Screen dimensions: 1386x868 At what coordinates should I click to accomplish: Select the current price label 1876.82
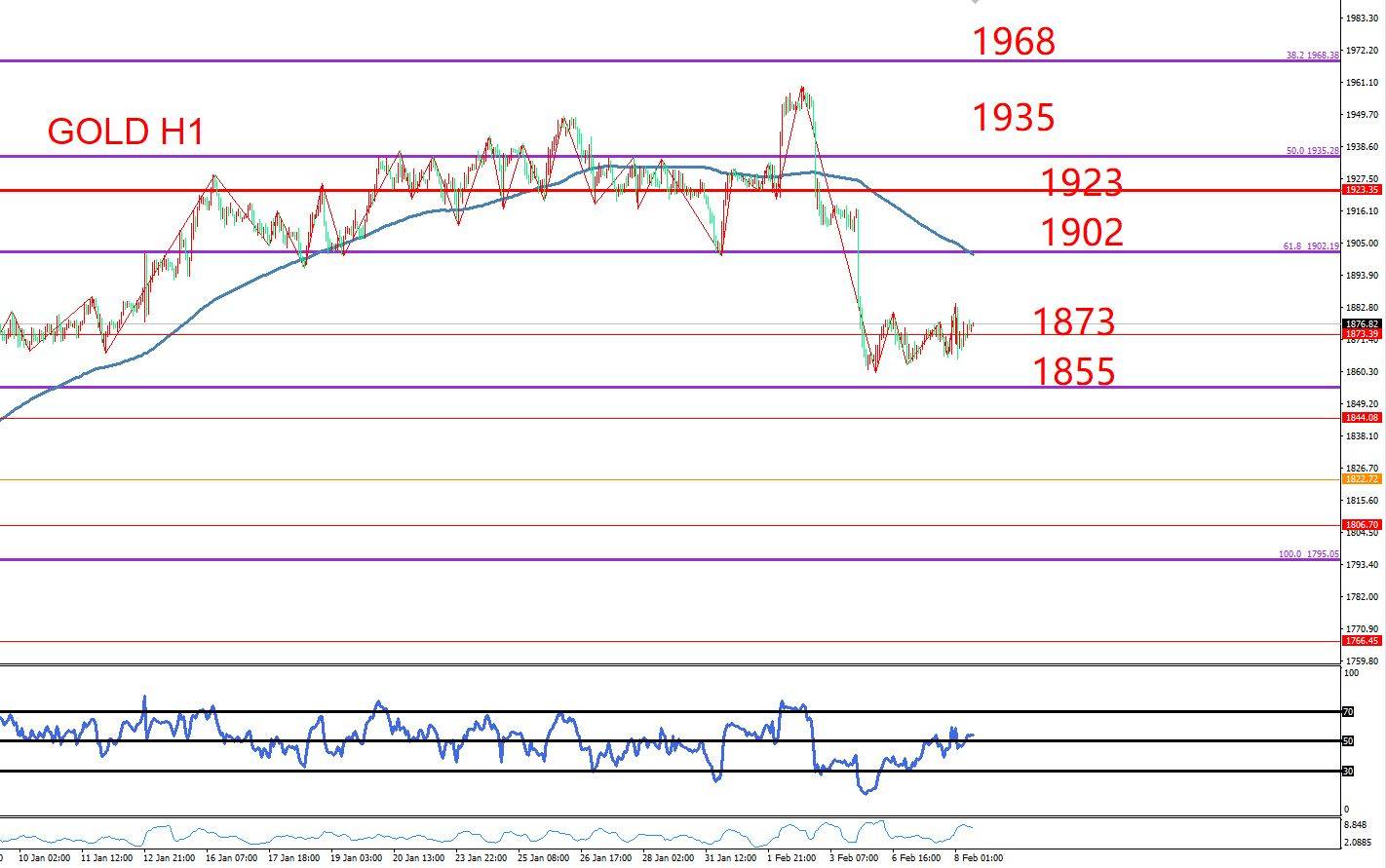click(1362, 324)
